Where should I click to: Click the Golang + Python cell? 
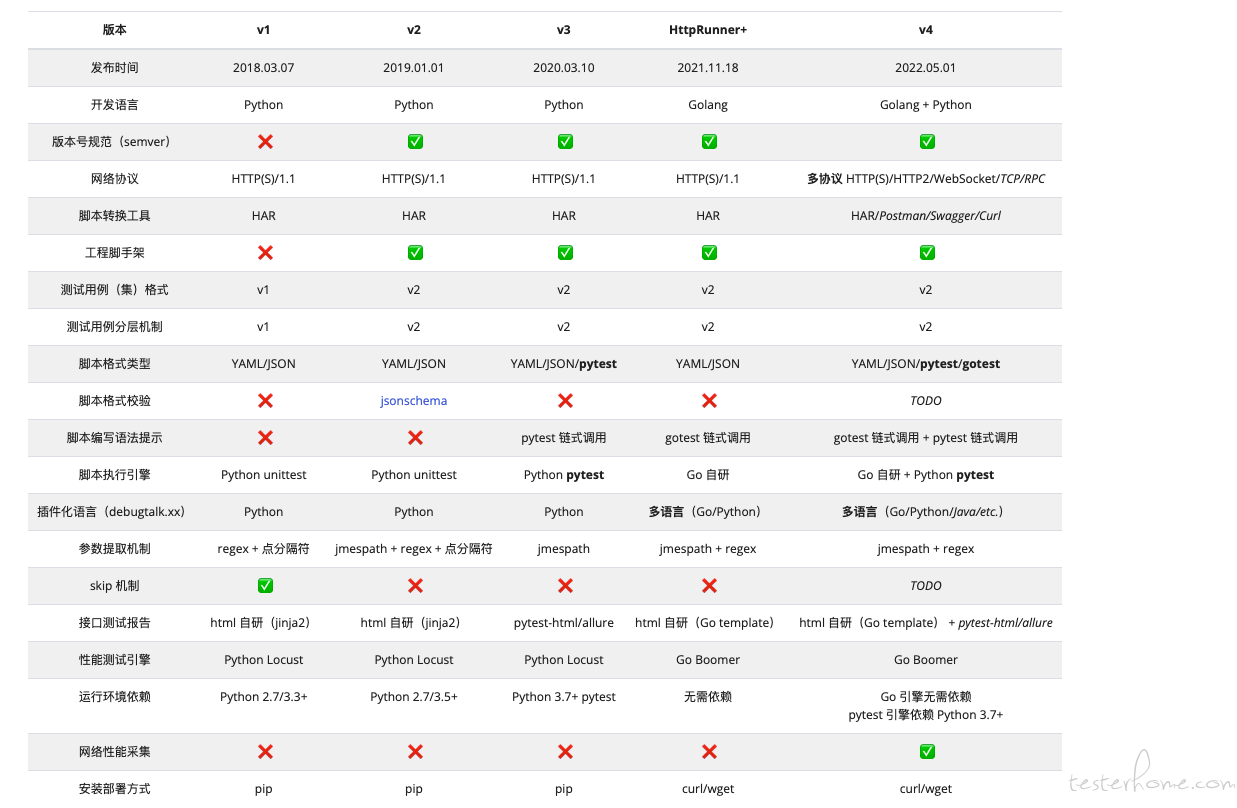(x=926, y=105)
